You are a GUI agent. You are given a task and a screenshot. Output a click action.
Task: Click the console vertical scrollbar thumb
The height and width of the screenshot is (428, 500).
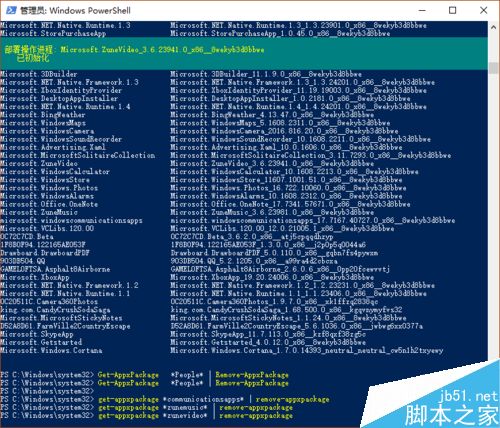[493, 68]
